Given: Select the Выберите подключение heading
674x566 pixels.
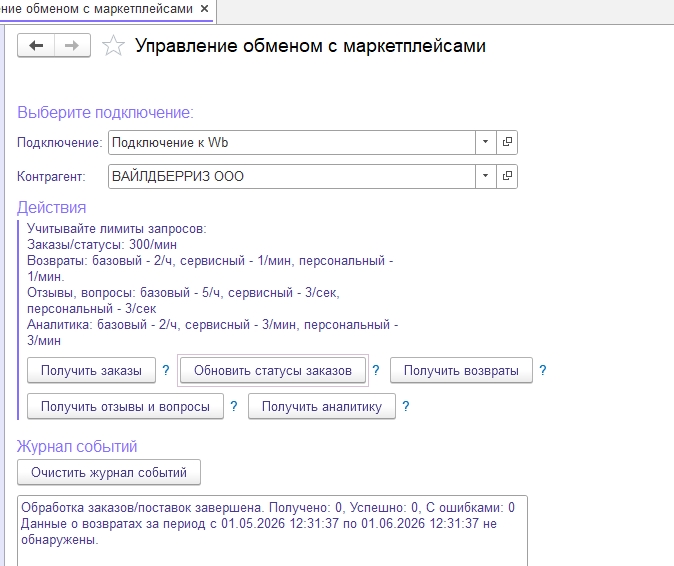Looking at the screenshot, I should click(x=105, y=113).
